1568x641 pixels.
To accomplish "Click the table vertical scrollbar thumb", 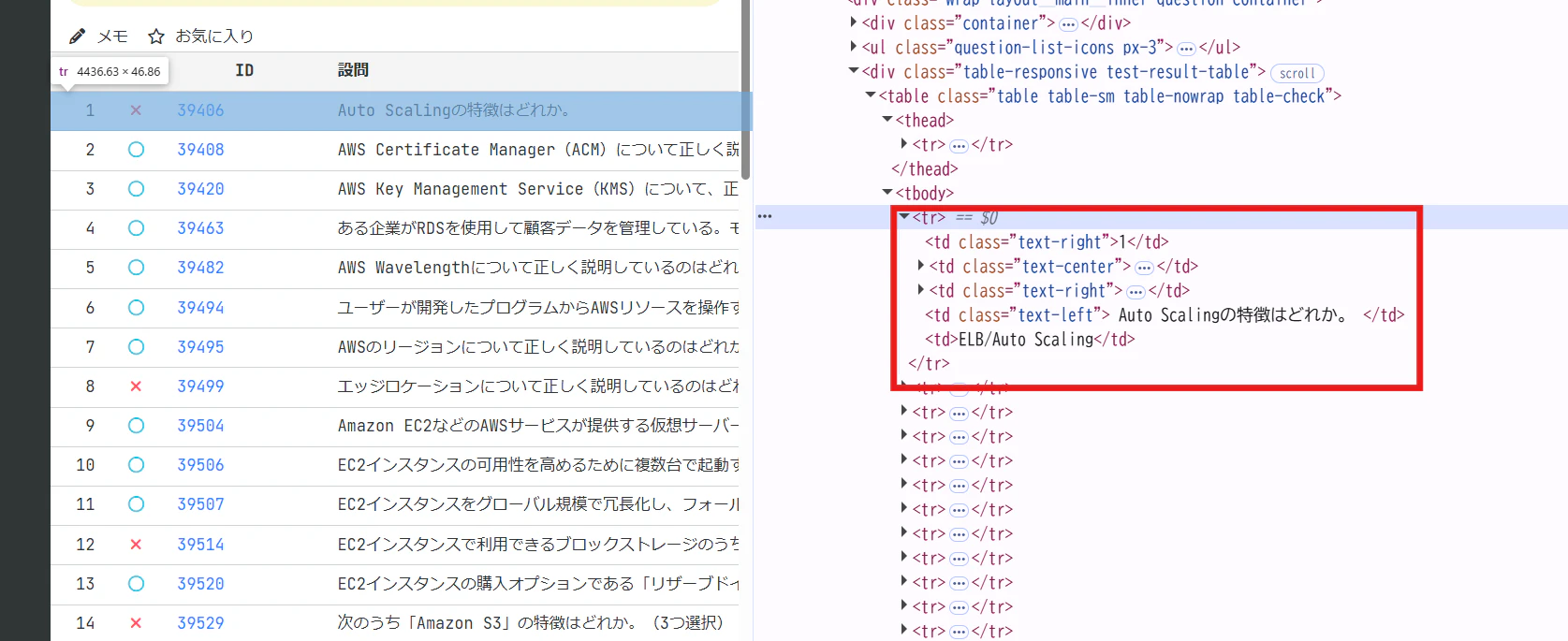I will point(746,89).
